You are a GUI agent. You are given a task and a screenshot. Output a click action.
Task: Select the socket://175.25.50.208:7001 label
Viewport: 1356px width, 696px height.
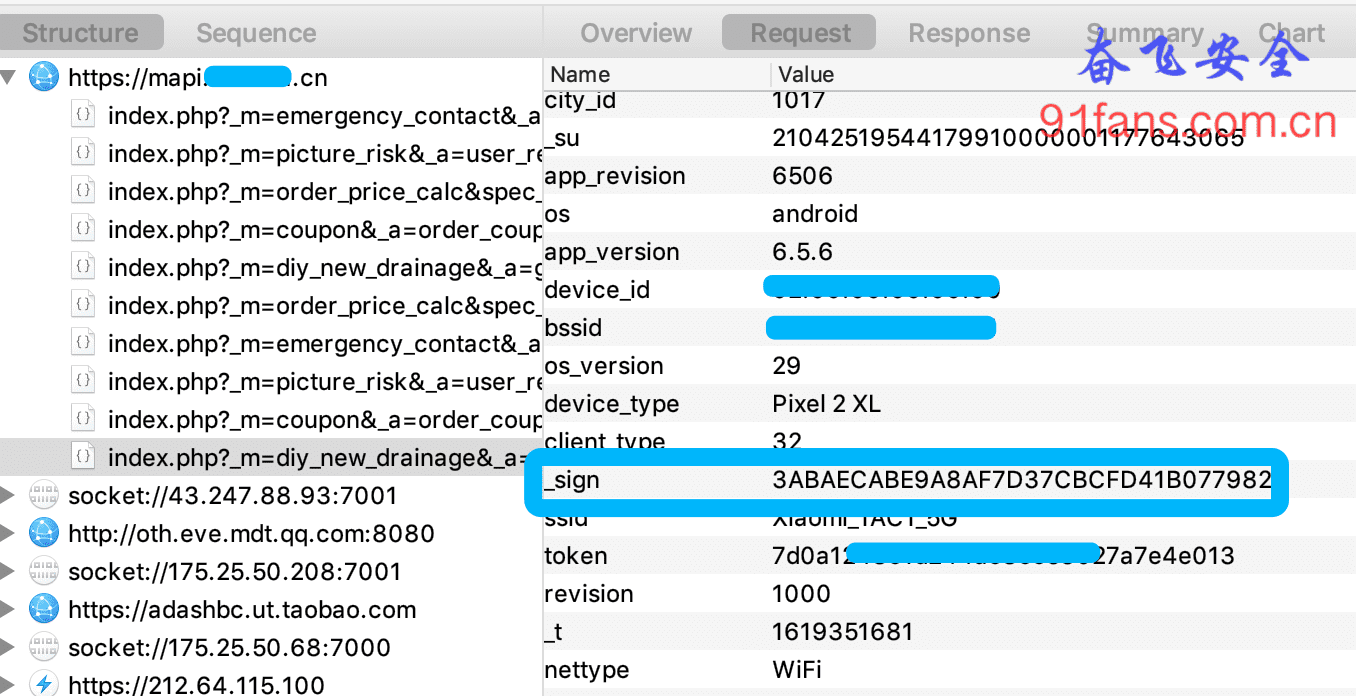point(234,571)
